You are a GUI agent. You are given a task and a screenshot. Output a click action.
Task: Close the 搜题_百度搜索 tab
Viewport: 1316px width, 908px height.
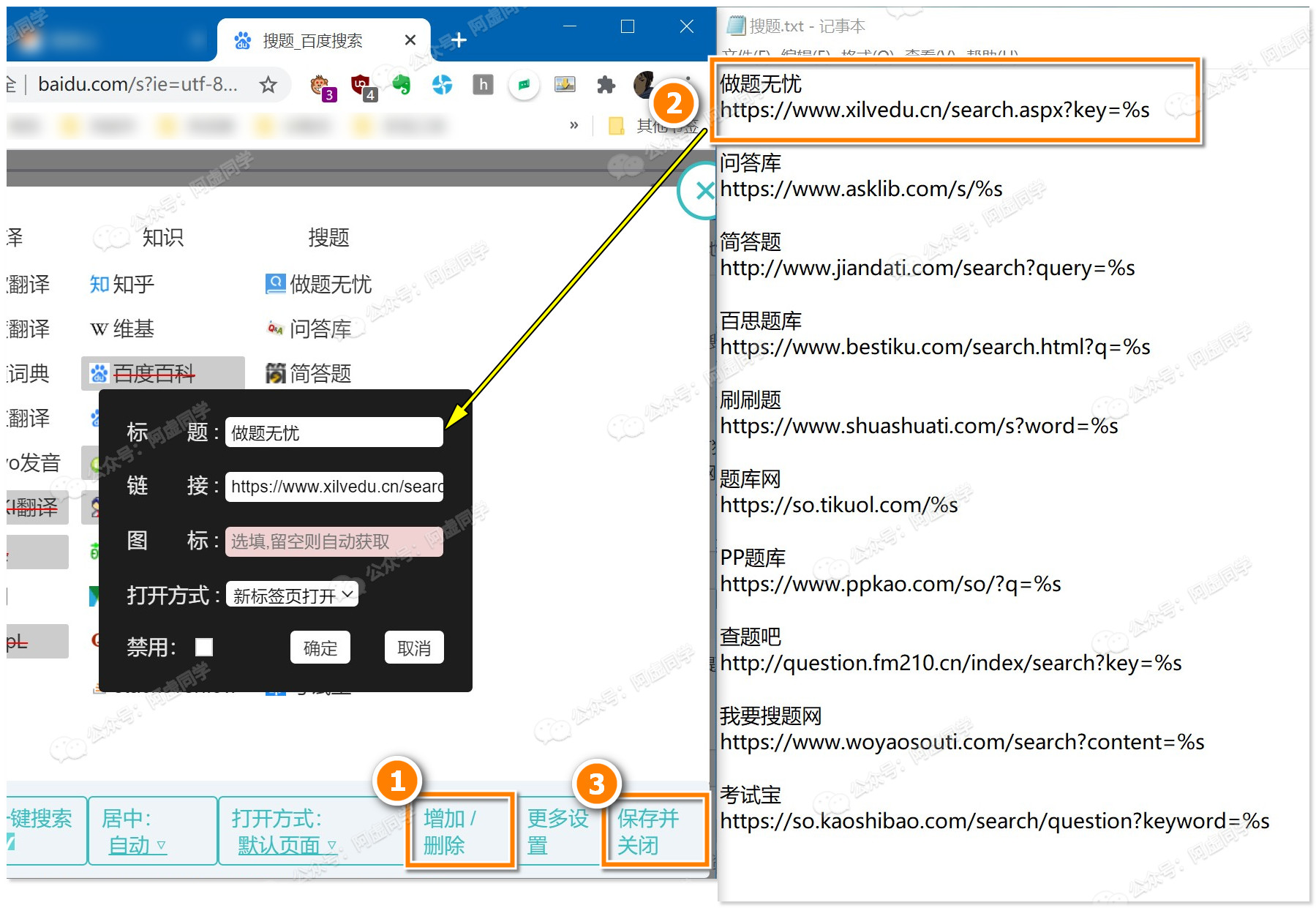coord(410,40)
